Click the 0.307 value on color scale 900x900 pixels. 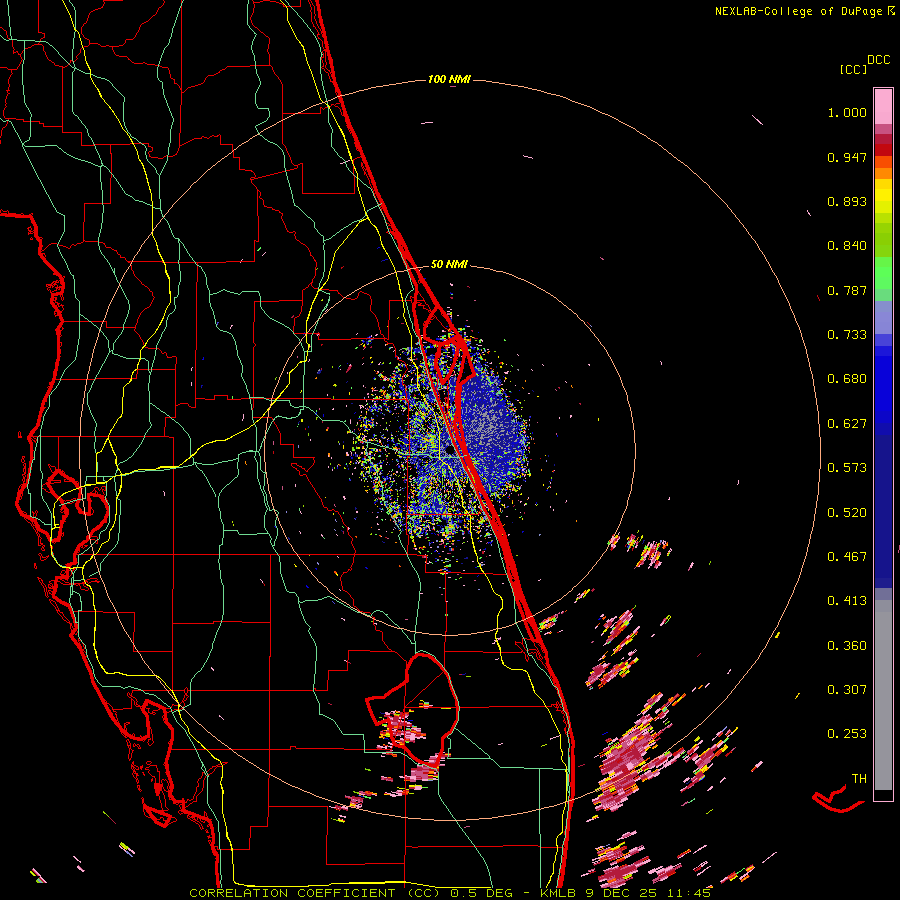(x=847, y=689)
